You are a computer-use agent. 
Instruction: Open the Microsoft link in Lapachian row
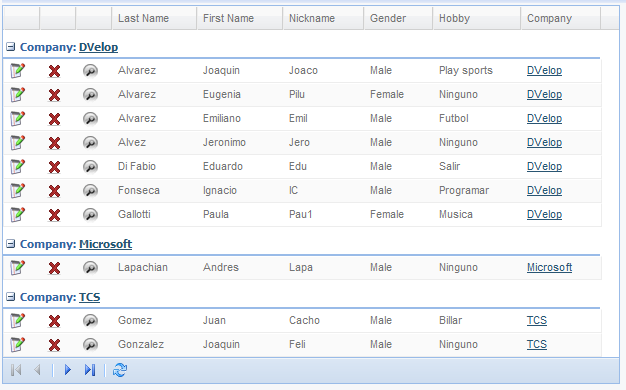point(549,267)
